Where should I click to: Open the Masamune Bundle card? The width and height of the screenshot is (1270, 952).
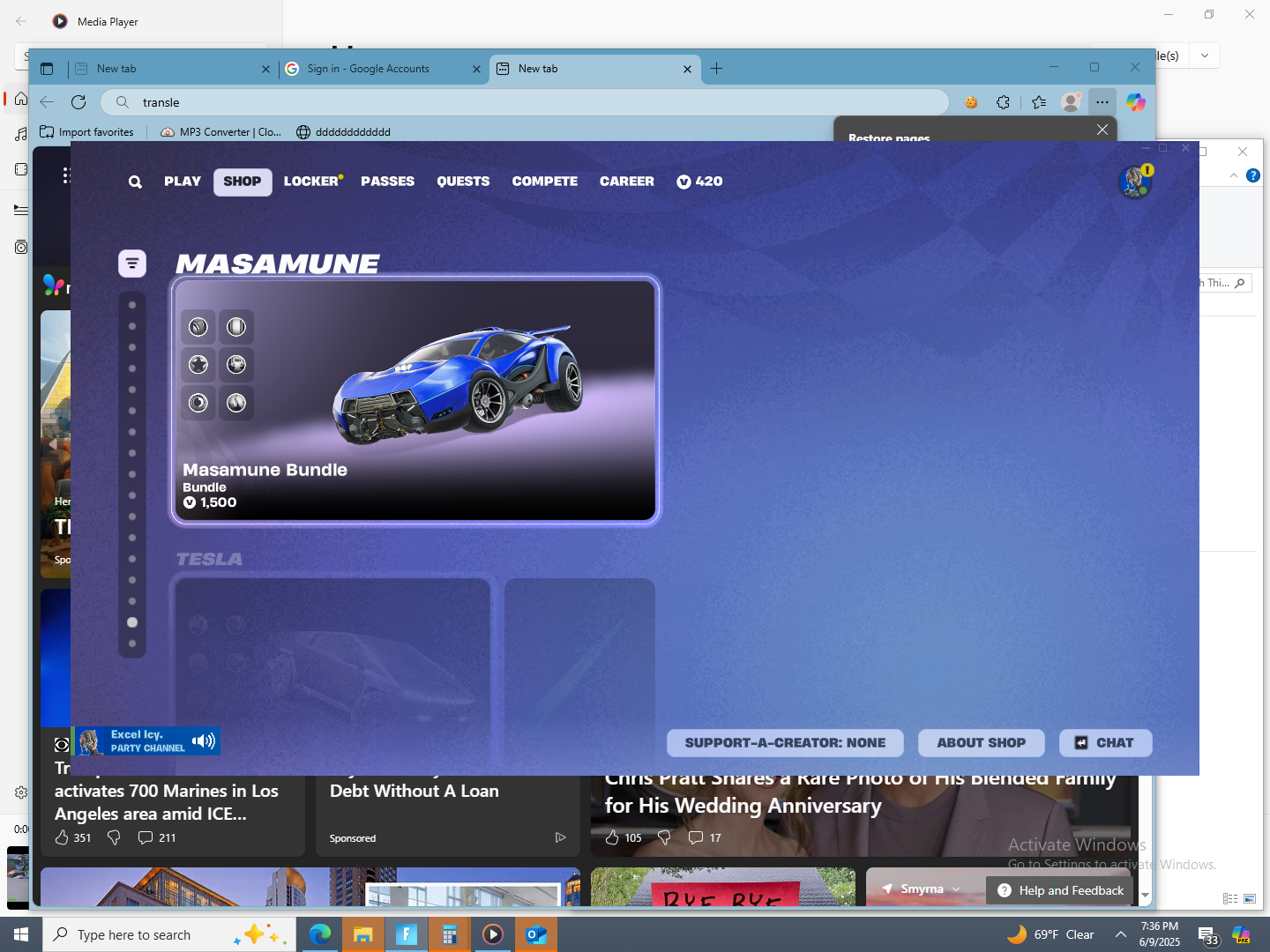click(415, 400)
